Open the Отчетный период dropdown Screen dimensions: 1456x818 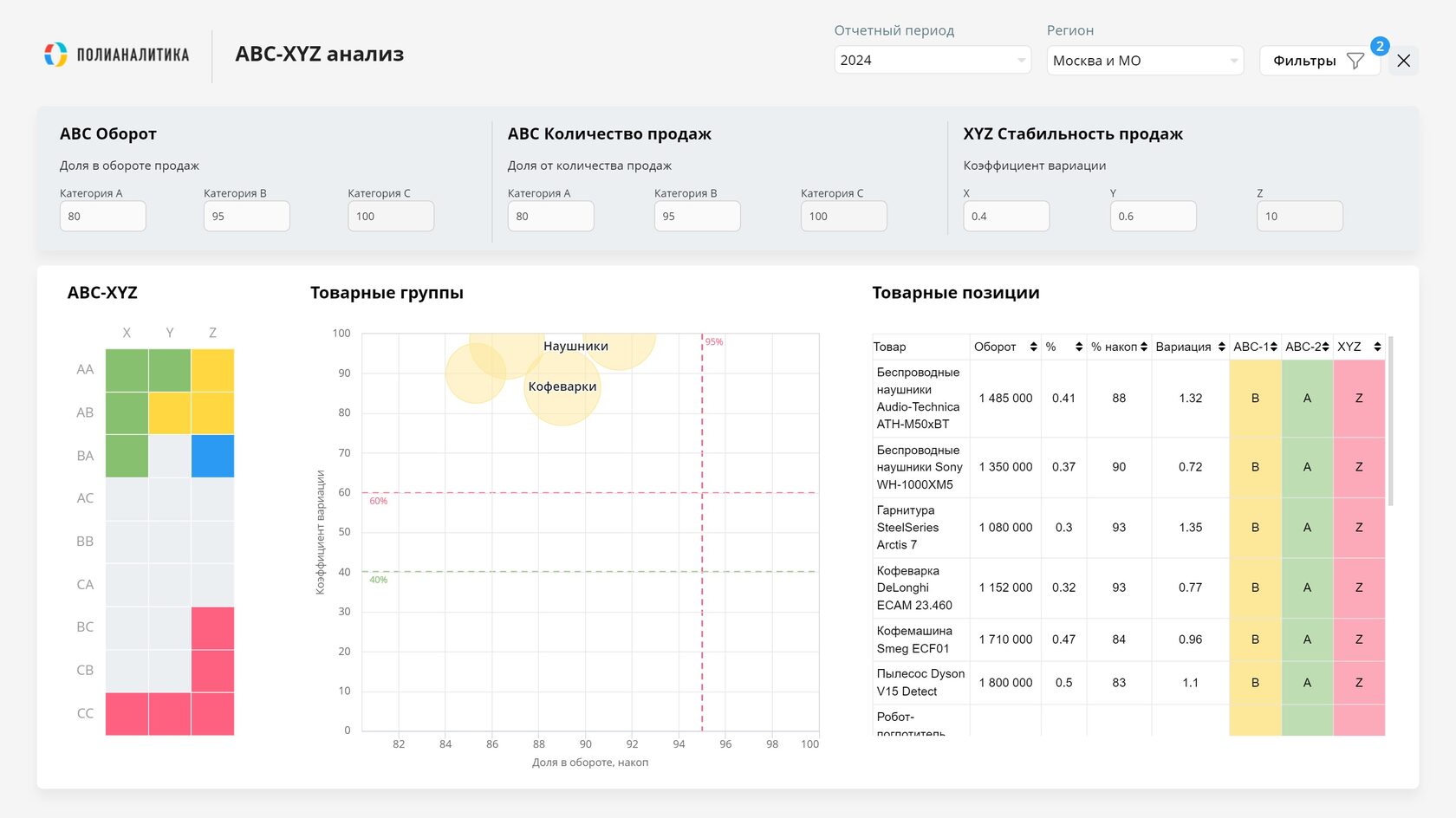pyautogui.click(x=932, y=60)
